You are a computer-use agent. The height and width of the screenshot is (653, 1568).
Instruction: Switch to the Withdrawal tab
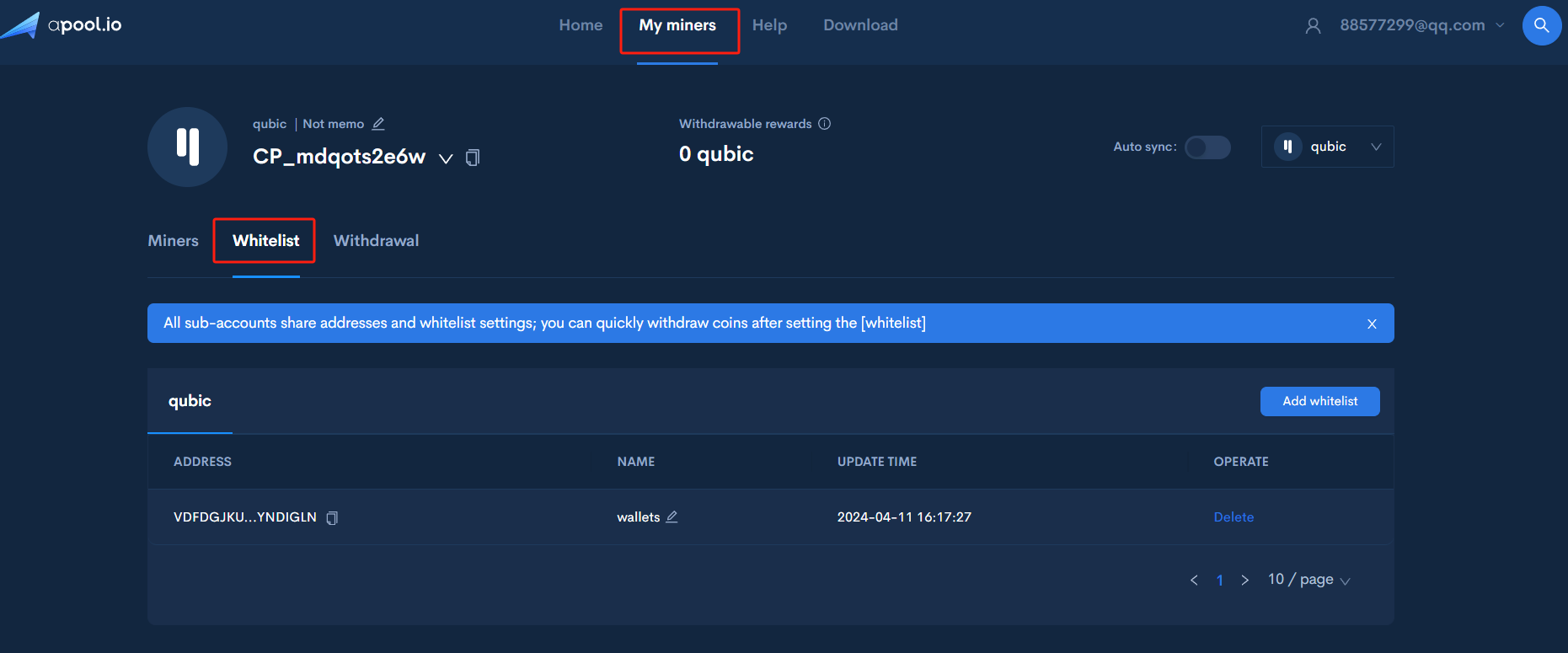click(x=376, y=241)
